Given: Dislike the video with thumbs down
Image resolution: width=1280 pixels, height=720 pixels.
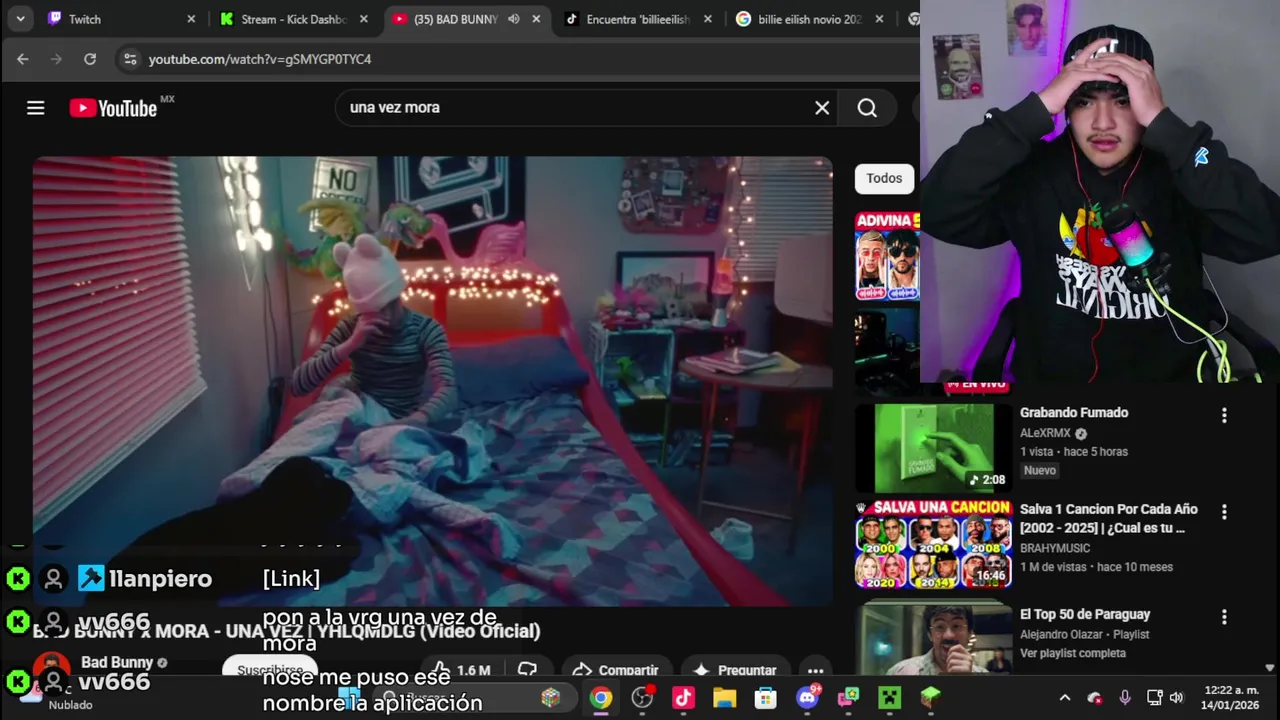Looking at the screenshot, I should pyautogui.click(x=527, y=671).
